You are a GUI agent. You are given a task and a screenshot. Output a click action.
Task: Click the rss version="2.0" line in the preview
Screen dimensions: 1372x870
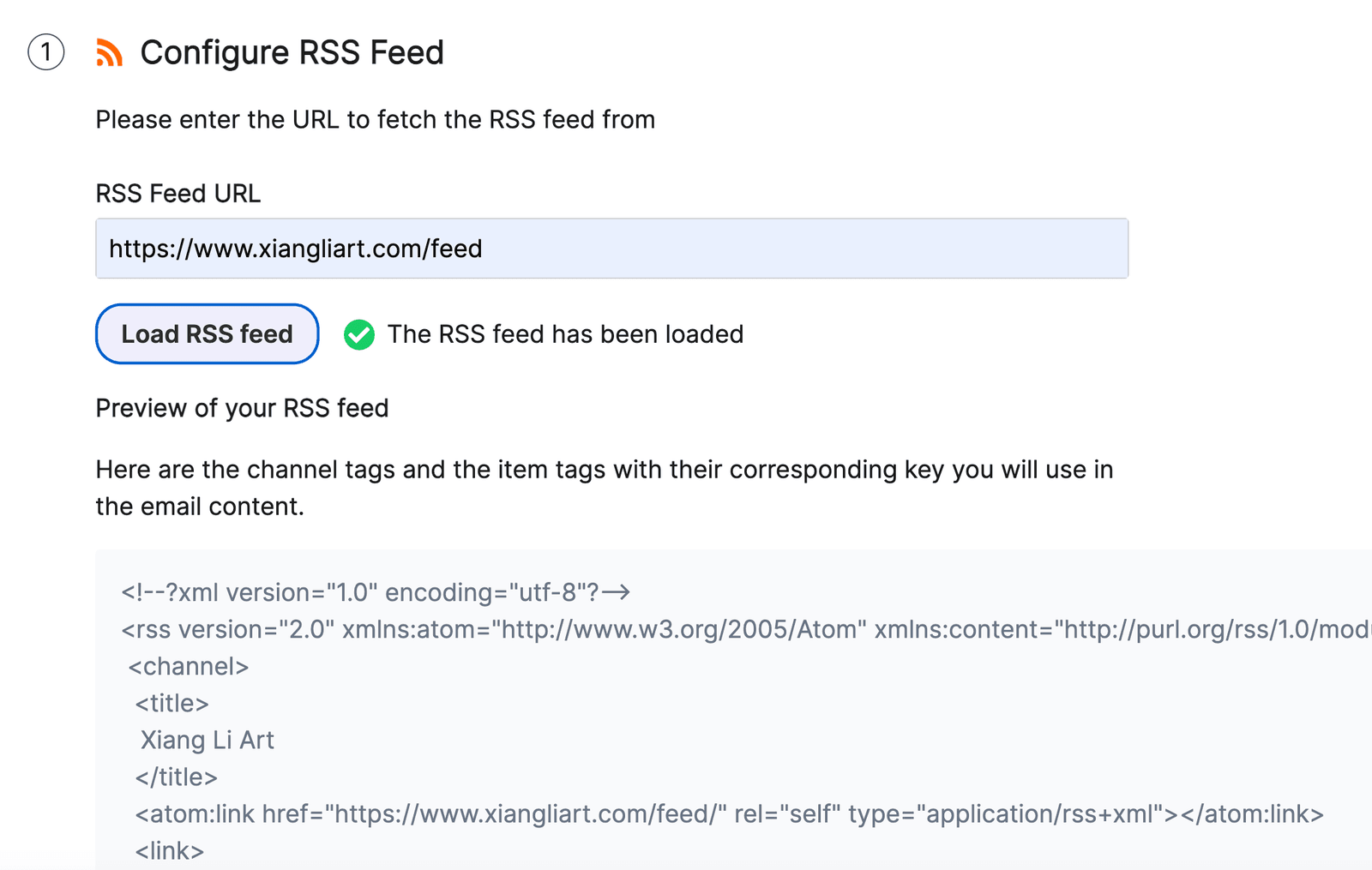pyautogui.click(x=746, y=629)
